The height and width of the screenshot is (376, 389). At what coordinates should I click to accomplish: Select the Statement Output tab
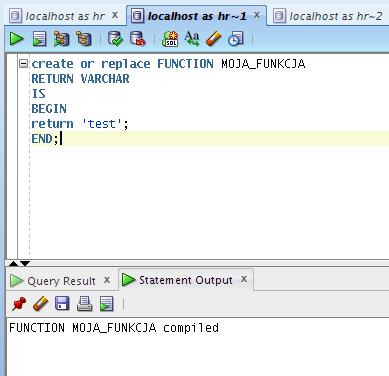click(186, 280)
